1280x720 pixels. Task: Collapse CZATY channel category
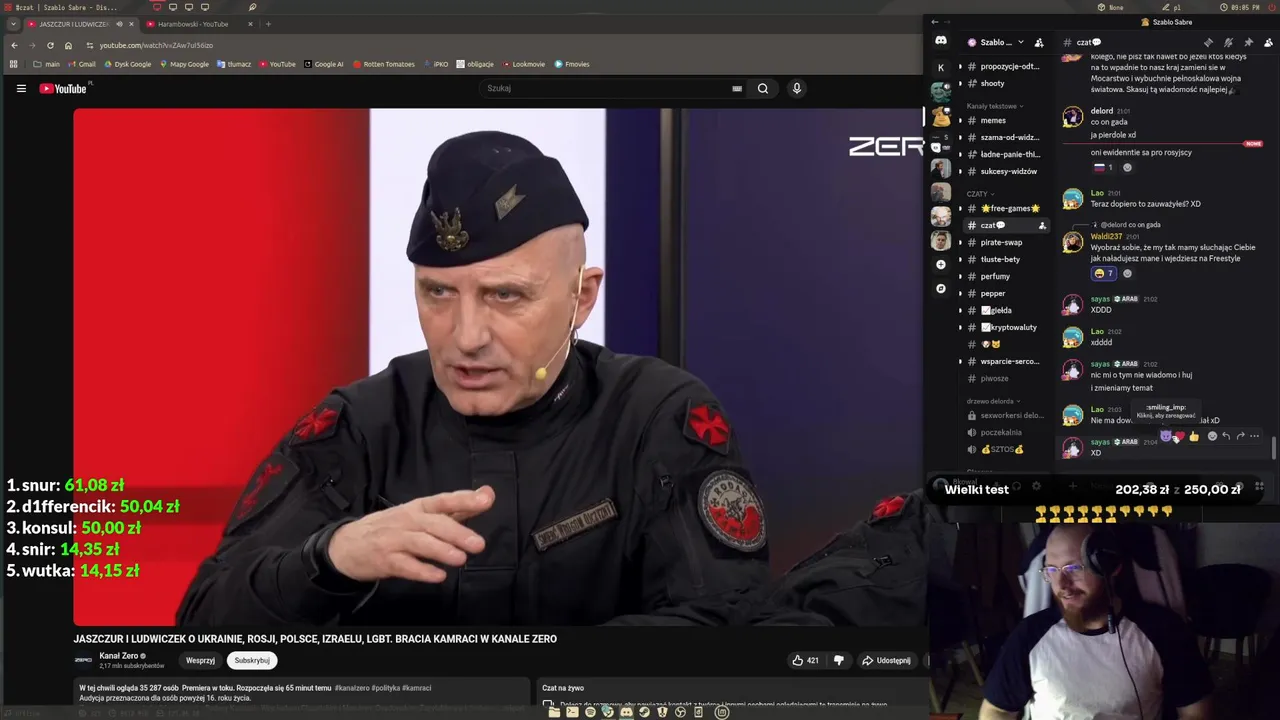point(980,194)
